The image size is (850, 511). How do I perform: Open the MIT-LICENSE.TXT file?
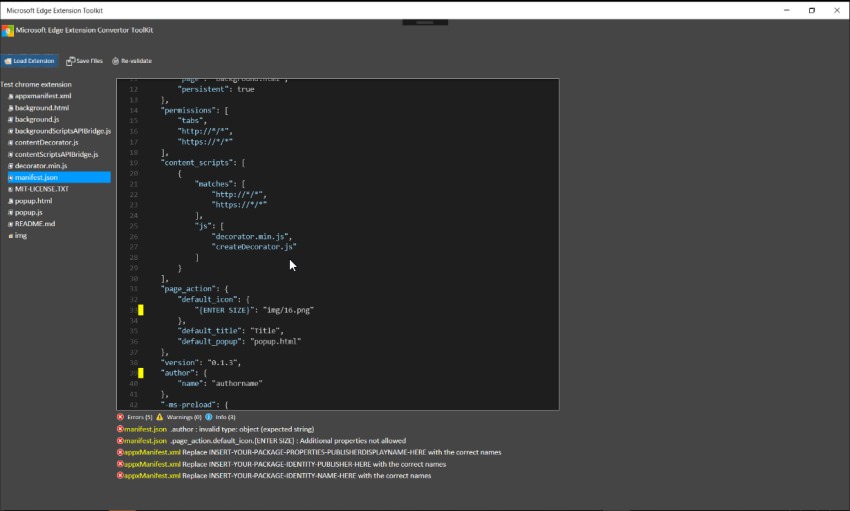pos(42,189)
